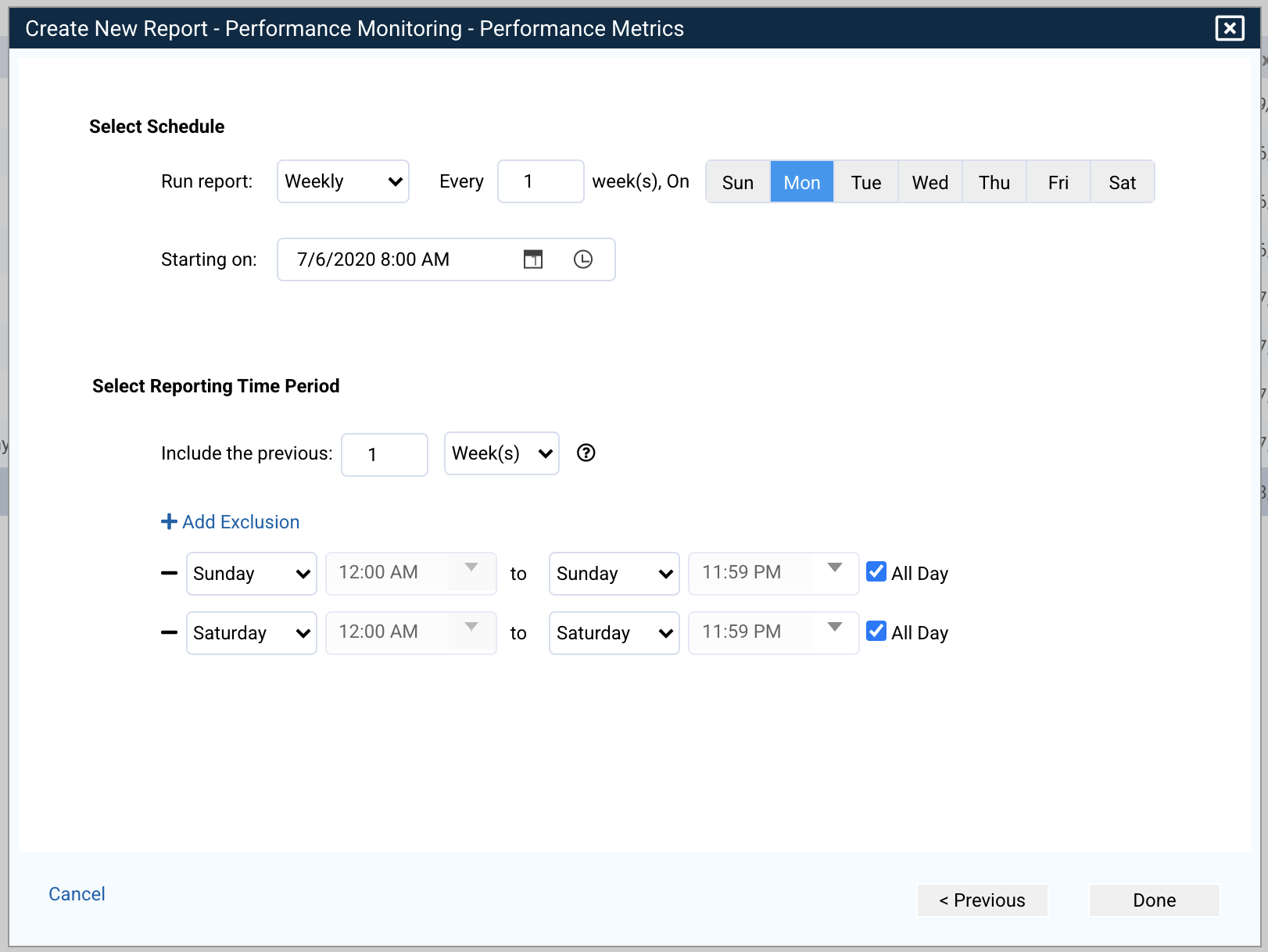Uncheck All Day for Sunday exclusion
The width and height of the screenshot is (1268, 952).
tap(876, 572)
